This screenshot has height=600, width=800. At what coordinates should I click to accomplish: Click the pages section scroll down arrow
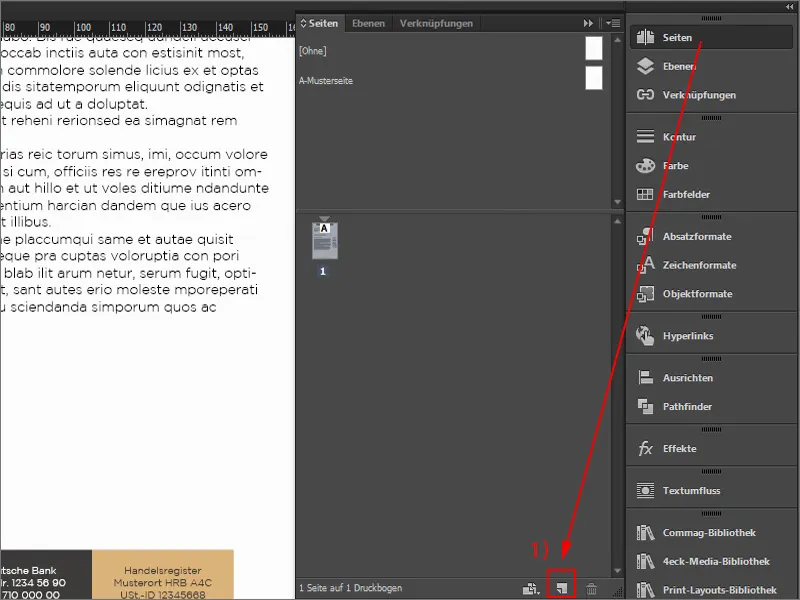(x=617, y=570)
